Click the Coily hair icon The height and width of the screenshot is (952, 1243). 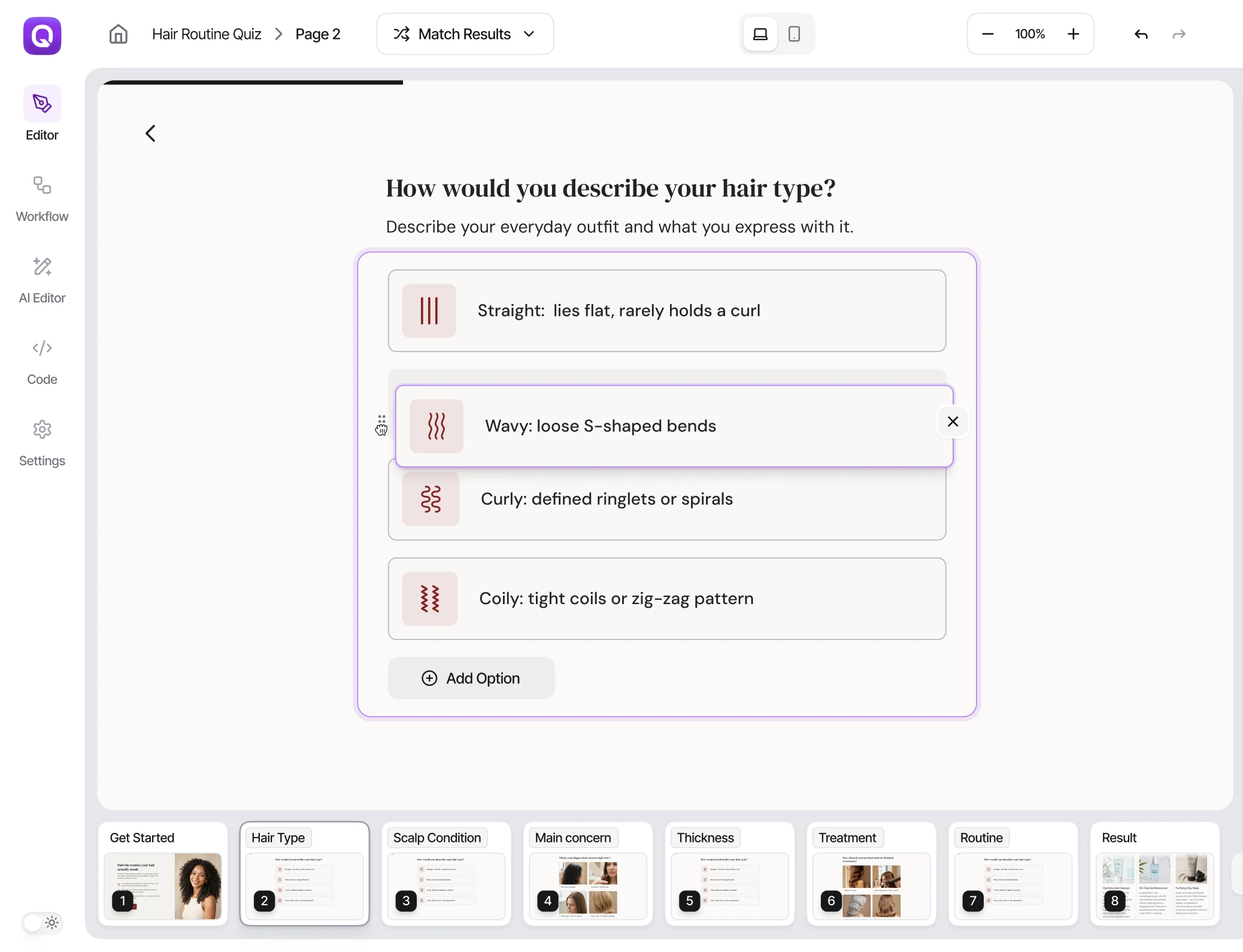pos(430,599)
